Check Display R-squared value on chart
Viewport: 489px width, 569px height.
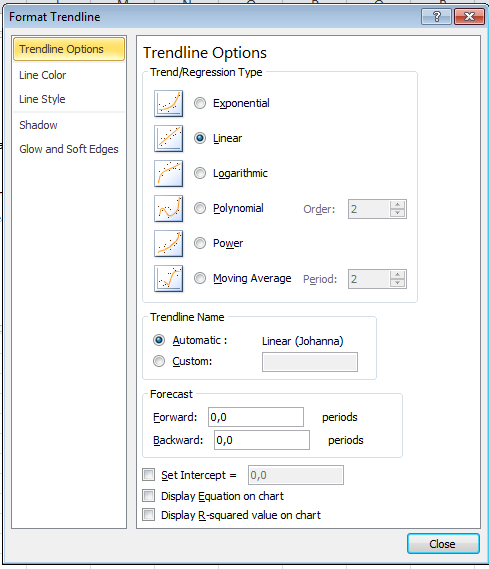pyautogui.click(x=148, y=515)
